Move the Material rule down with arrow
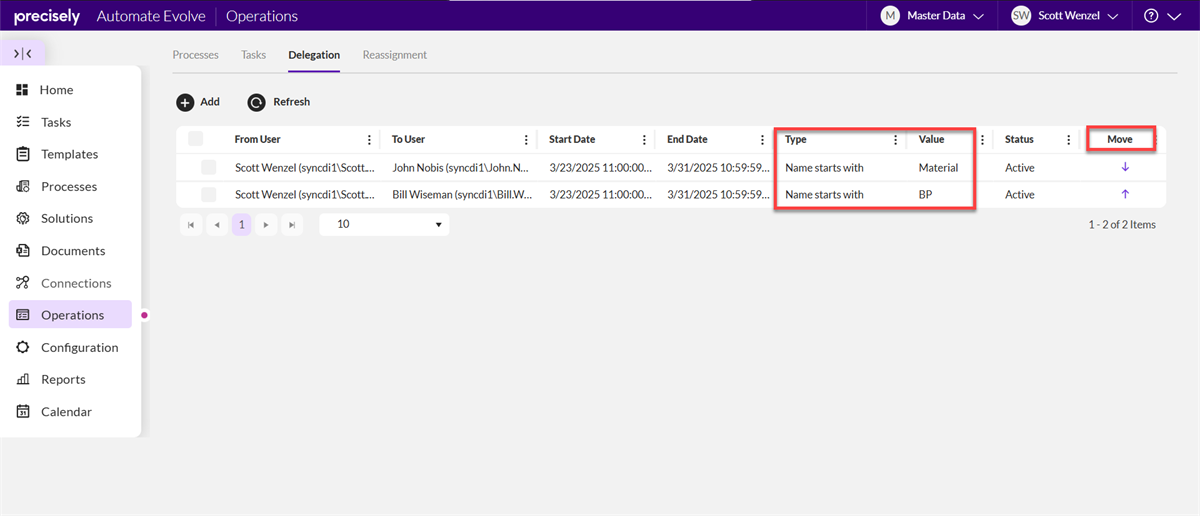Screen dimensions: 1200x516 tap(1125, 167)
